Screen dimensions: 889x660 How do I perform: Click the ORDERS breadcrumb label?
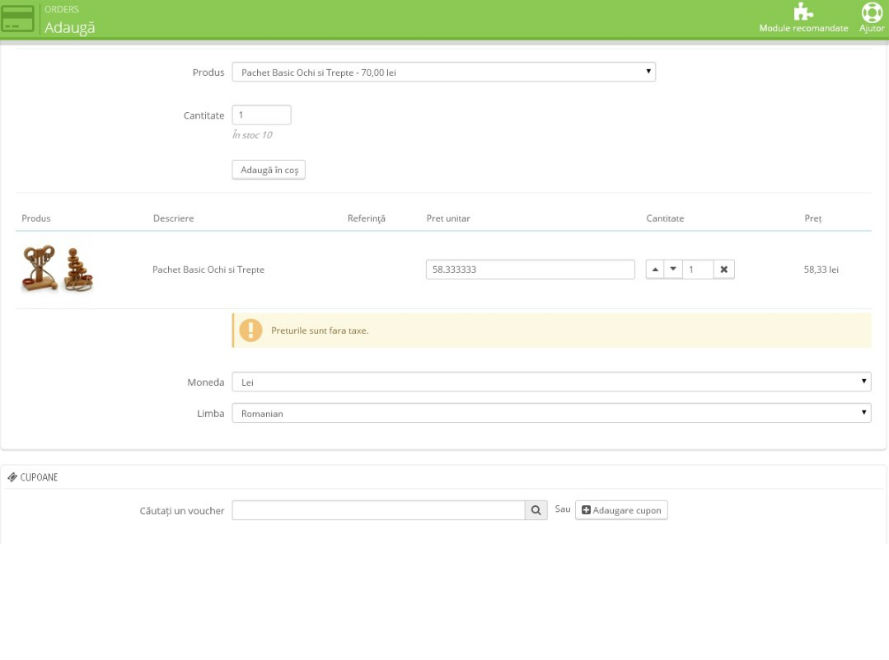61,10
